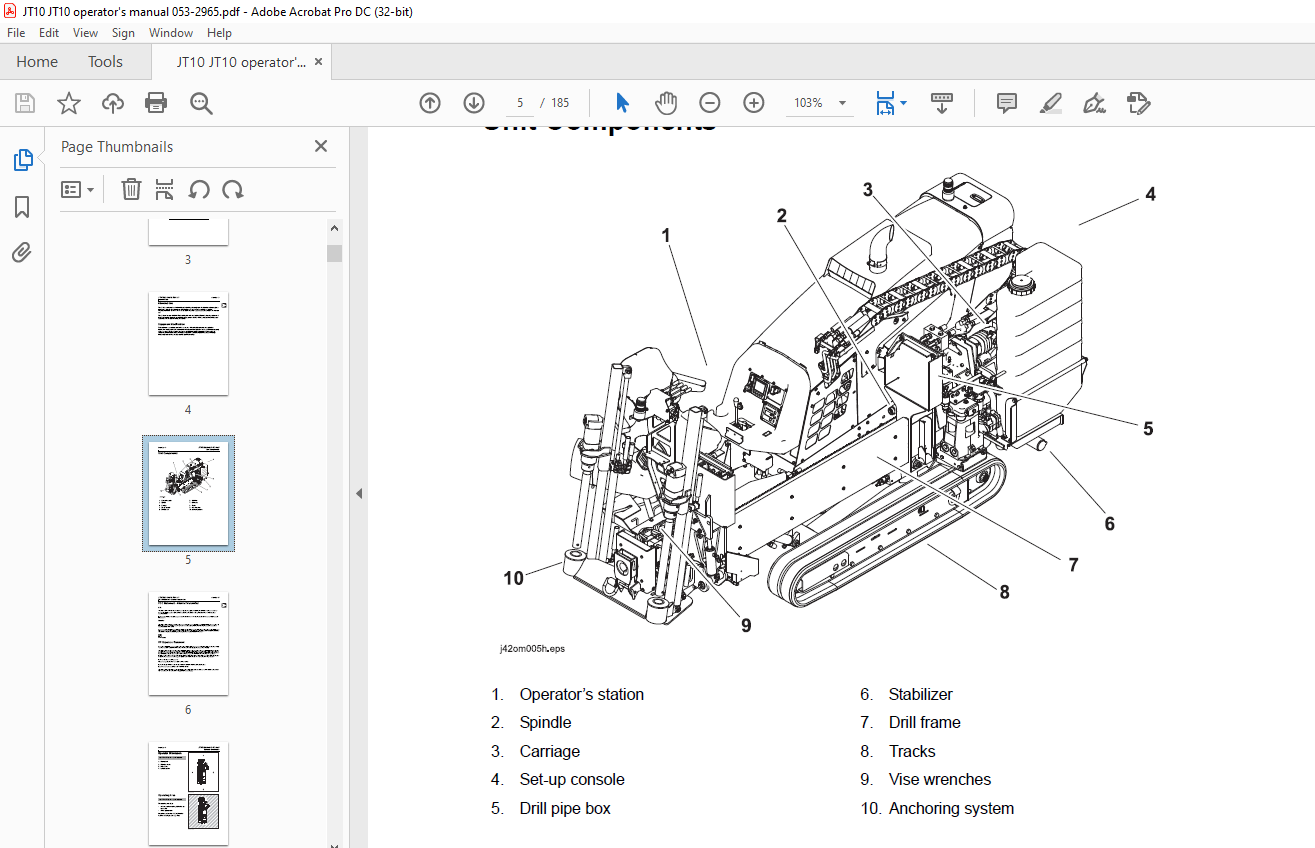Print the document
The width and height of the screenshot is (1315, 848).
[x=156, y=103]
